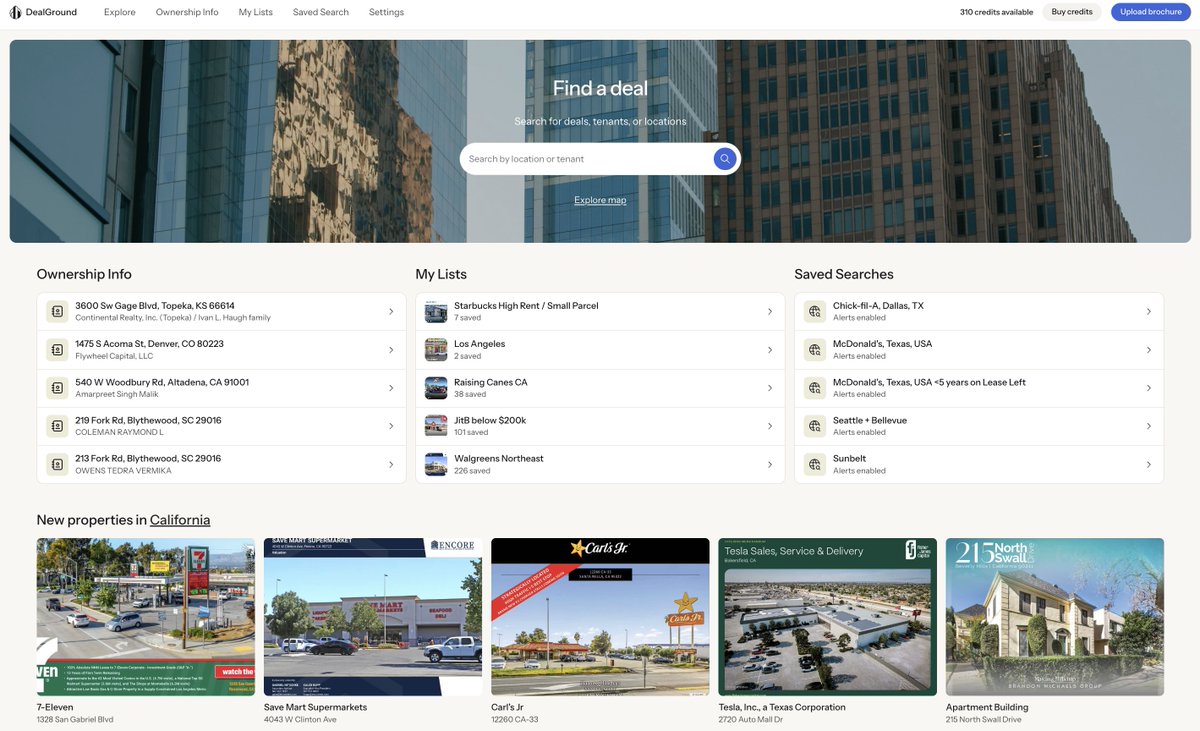This screenshot has height=731, width=1200.
Task: Open JitB below $200k list chevron
Action: point(770,426)
